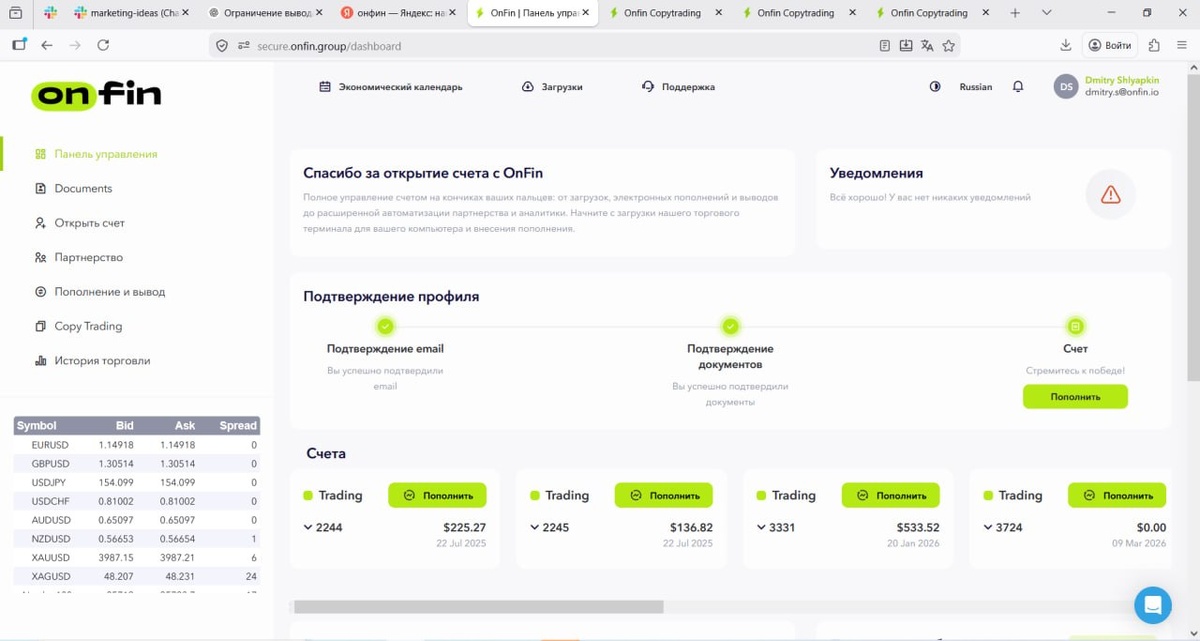Switch to онфин Яндекс tab
Image resolution: width=1200 pixels, height=641 pixels.
tap(399, 13)
